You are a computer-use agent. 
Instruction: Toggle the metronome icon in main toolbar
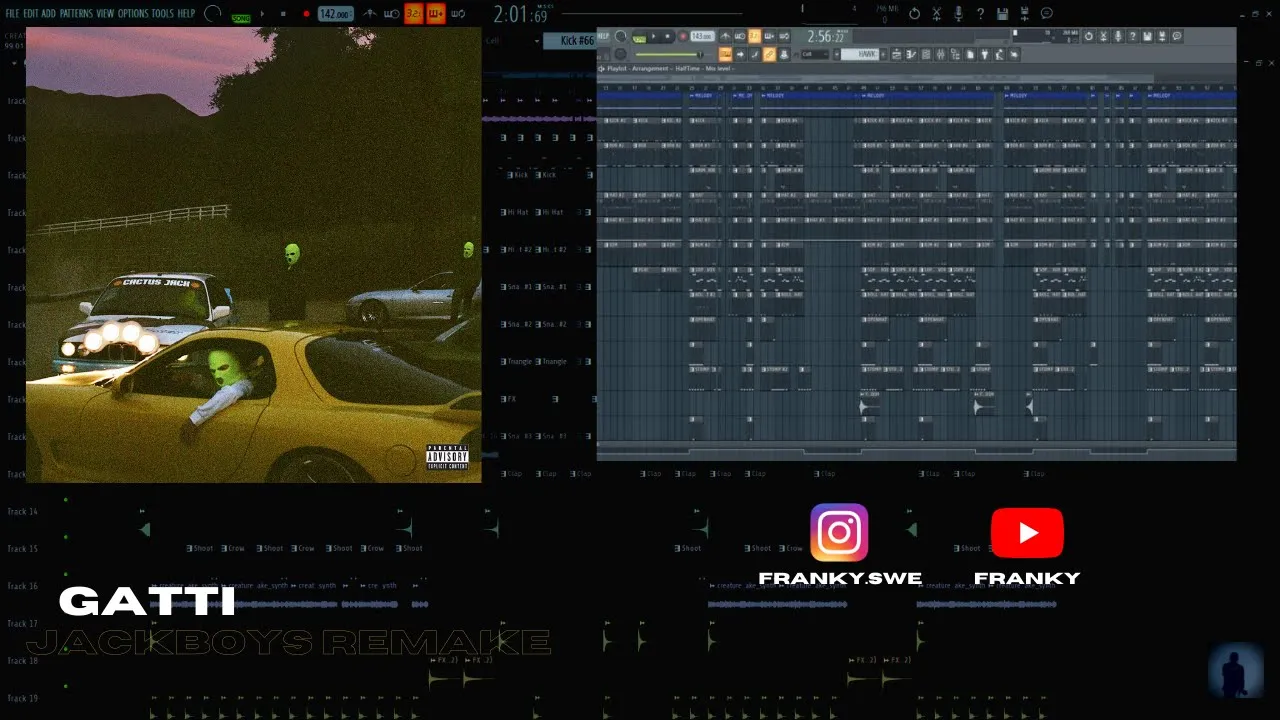[370, 14]
